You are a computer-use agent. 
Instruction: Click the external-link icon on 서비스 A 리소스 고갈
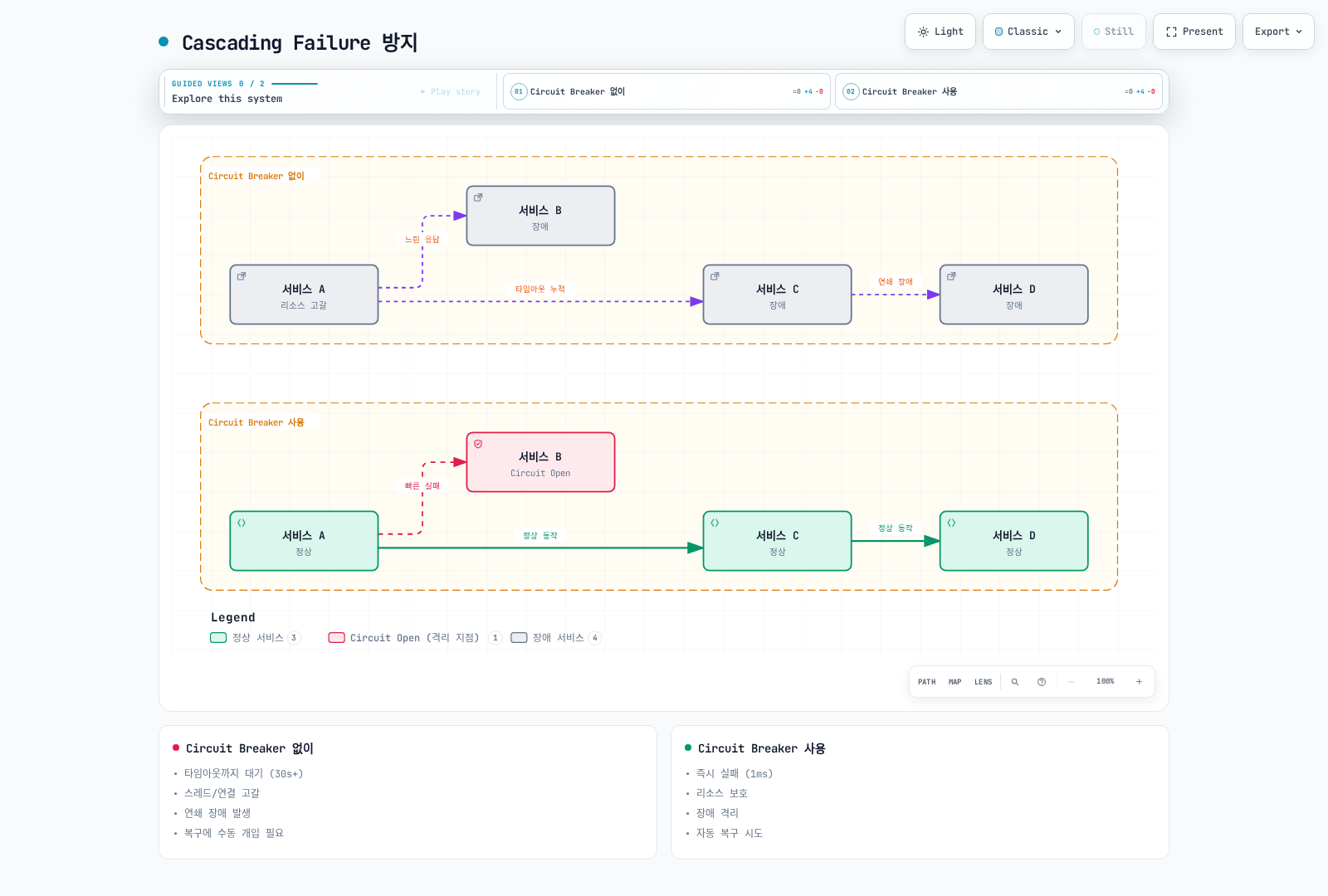(242, 276)
